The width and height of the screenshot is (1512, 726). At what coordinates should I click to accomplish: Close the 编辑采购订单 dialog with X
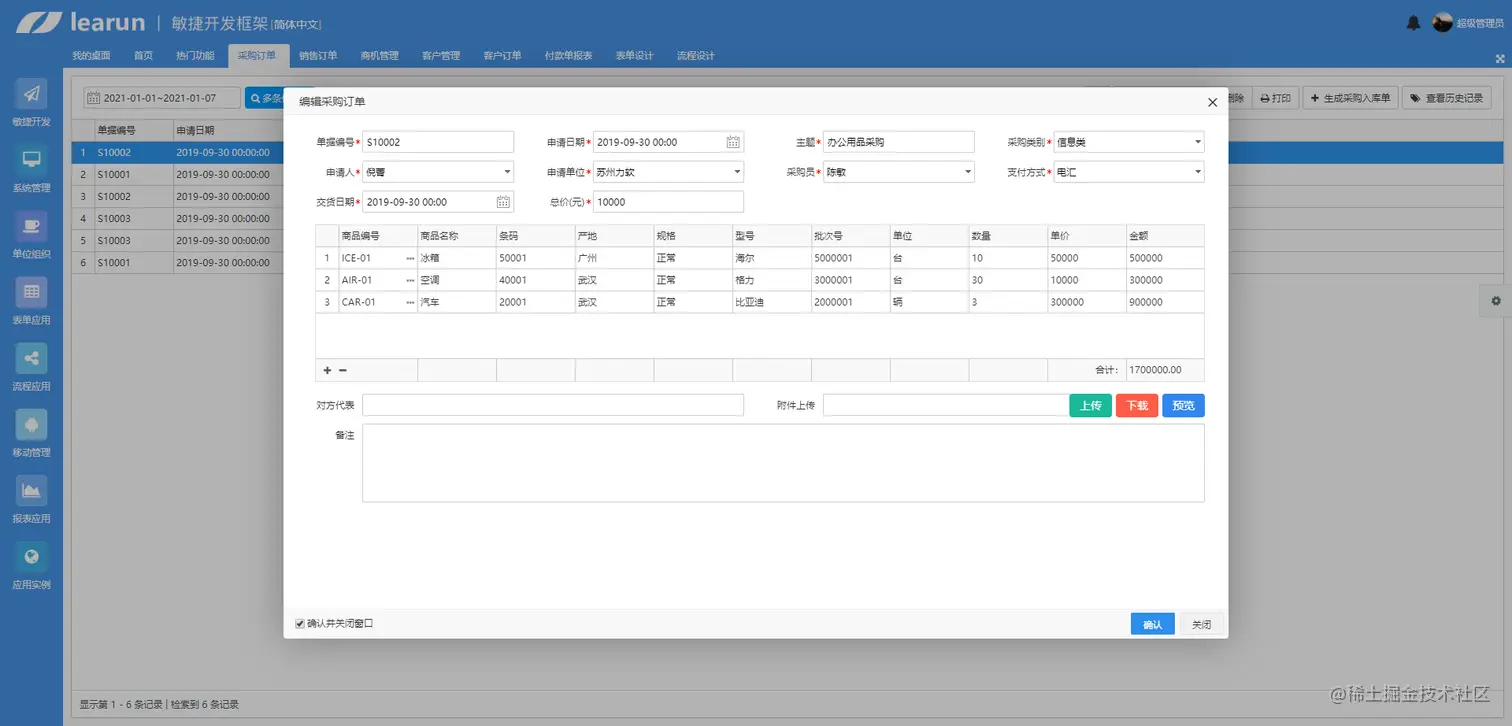[1212, 102]
